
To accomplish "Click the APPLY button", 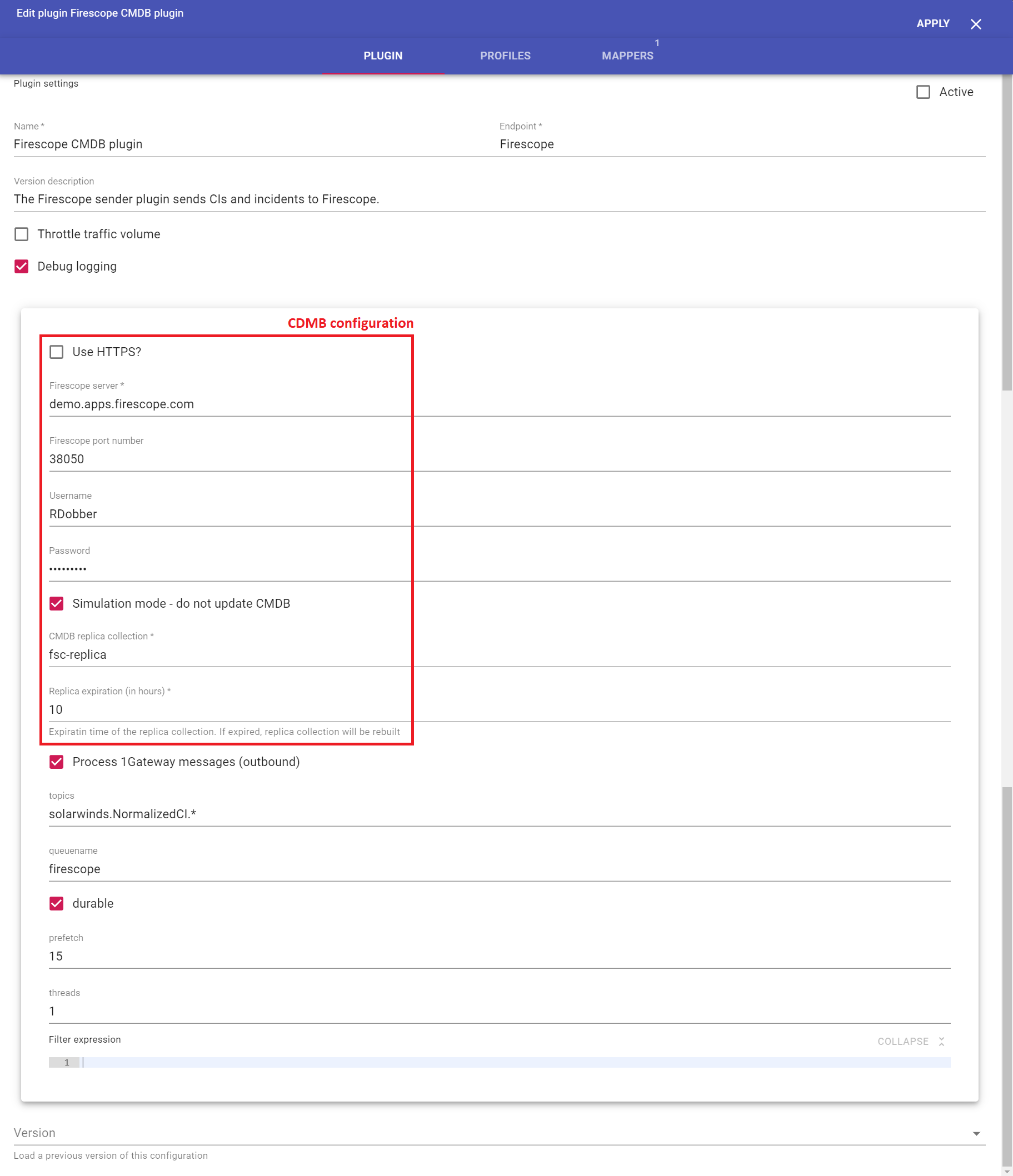I will click(932, 24).
